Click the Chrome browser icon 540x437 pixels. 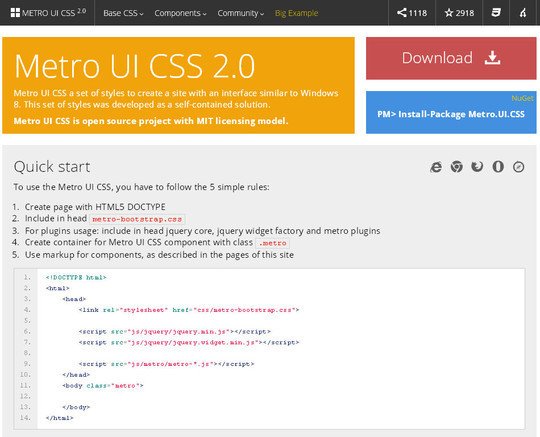tap(457, 167)
